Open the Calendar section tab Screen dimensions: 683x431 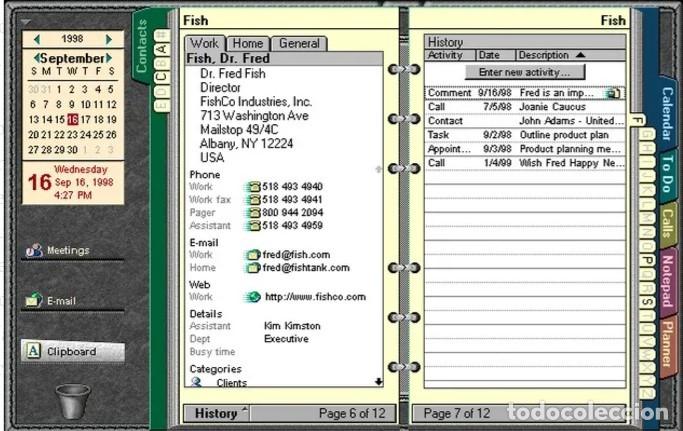coord(667,113)
